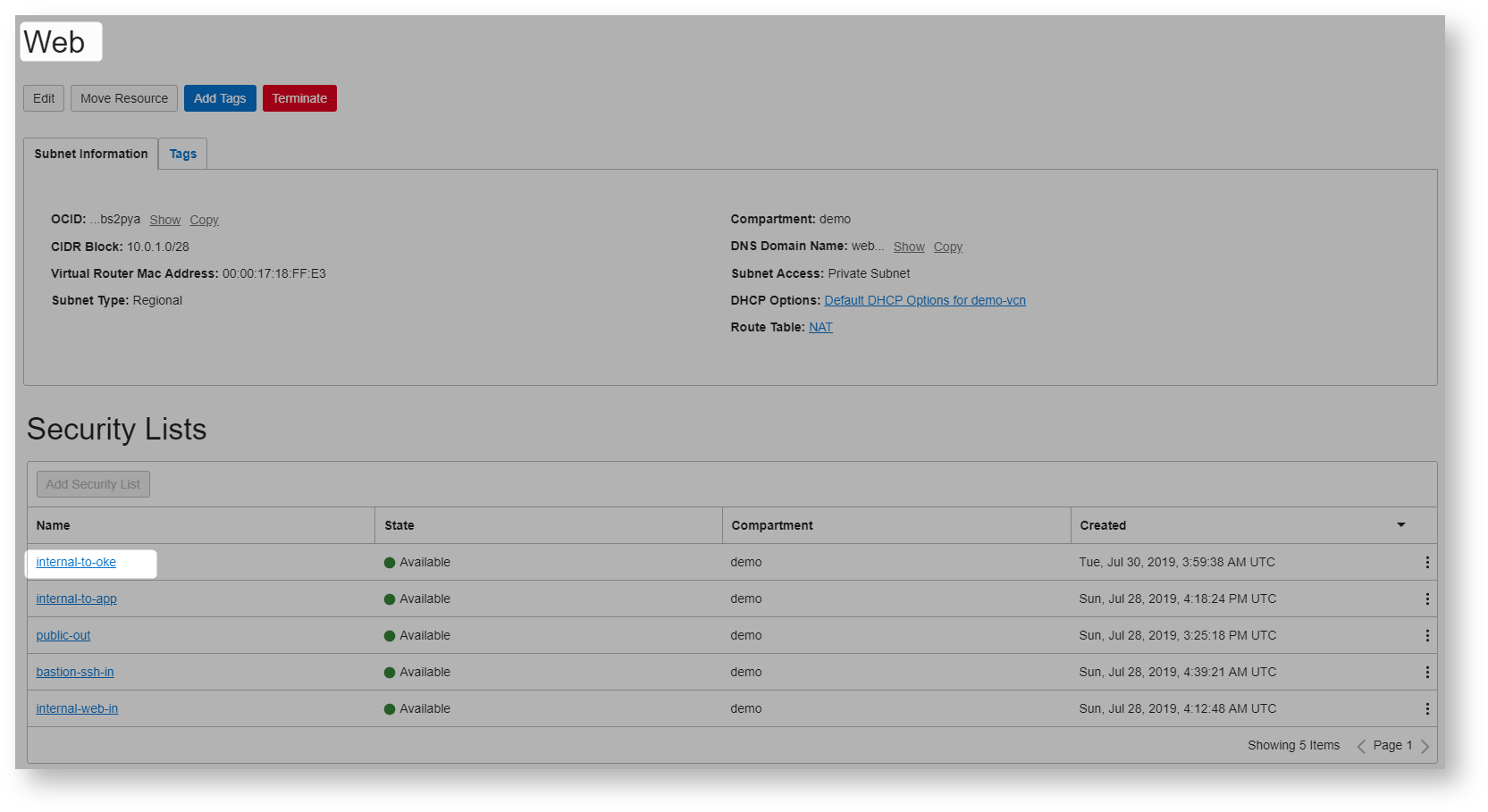This screenshot has height=812, width=1488.
Task: Open public-out security list
Action: [x=63, y=635]
